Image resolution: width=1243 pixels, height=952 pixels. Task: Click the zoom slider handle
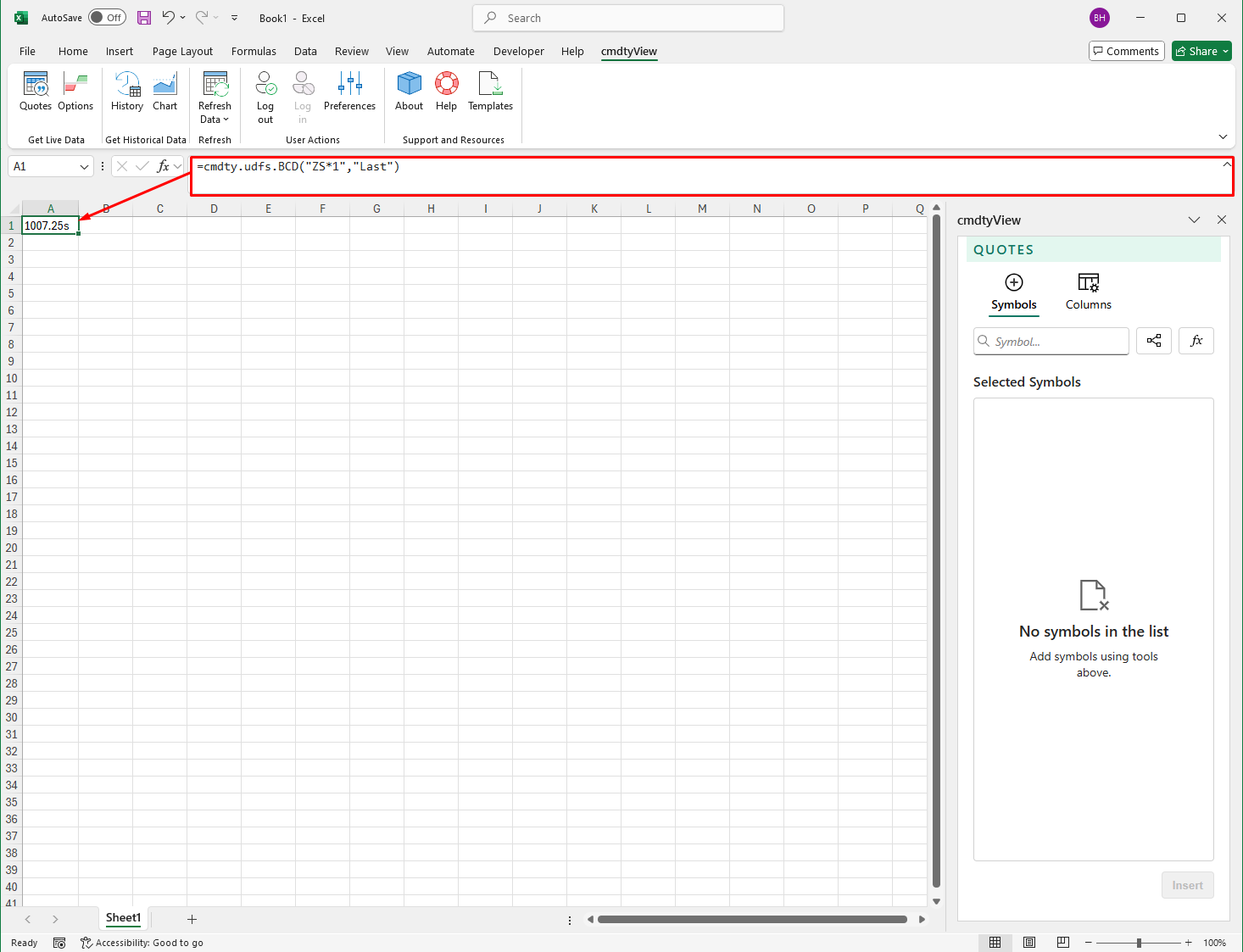tap(1139, 943)
